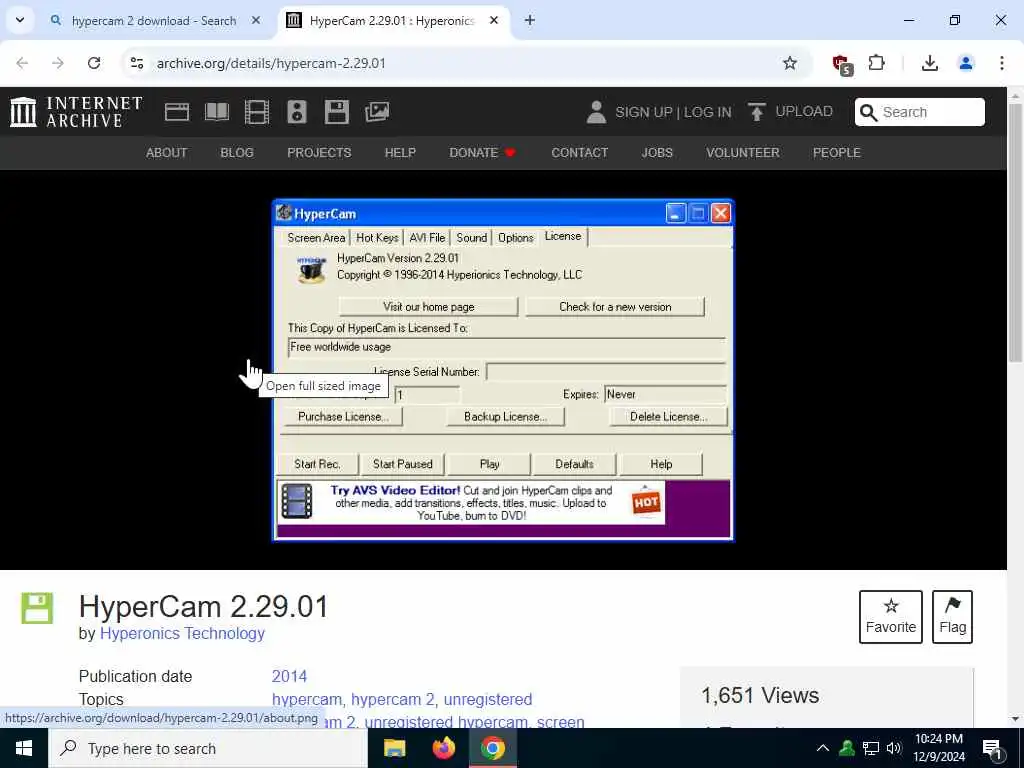Click the address bar URL

point(271,63)
